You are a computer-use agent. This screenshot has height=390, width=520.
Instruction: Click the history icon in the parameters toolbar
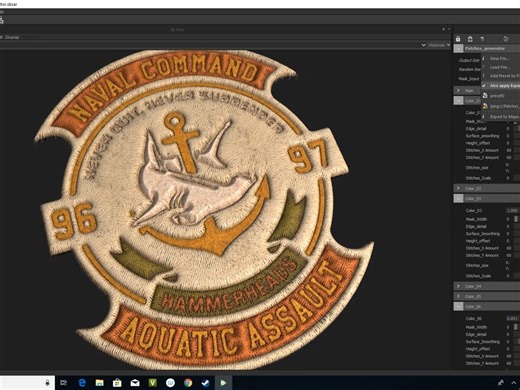[506, 39]
